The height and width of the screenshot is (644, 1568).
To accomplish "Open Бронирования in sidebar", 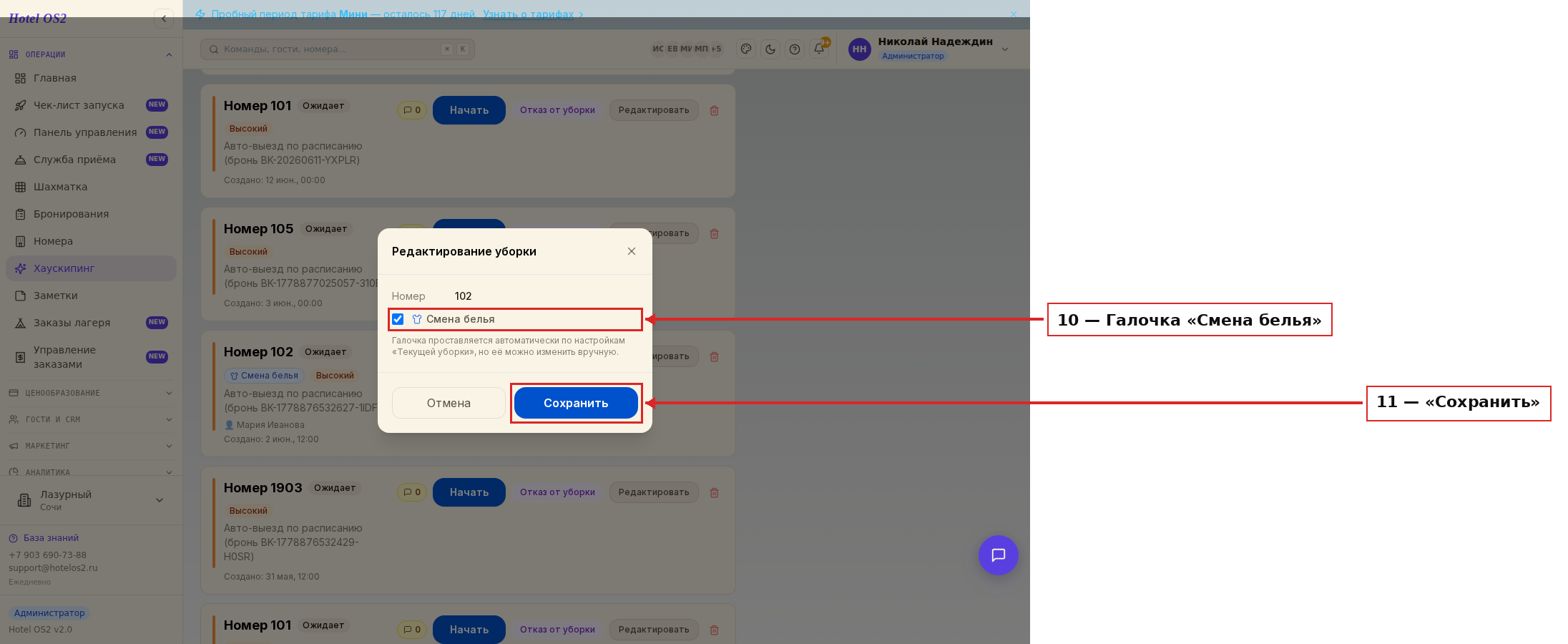I will 91,214.
